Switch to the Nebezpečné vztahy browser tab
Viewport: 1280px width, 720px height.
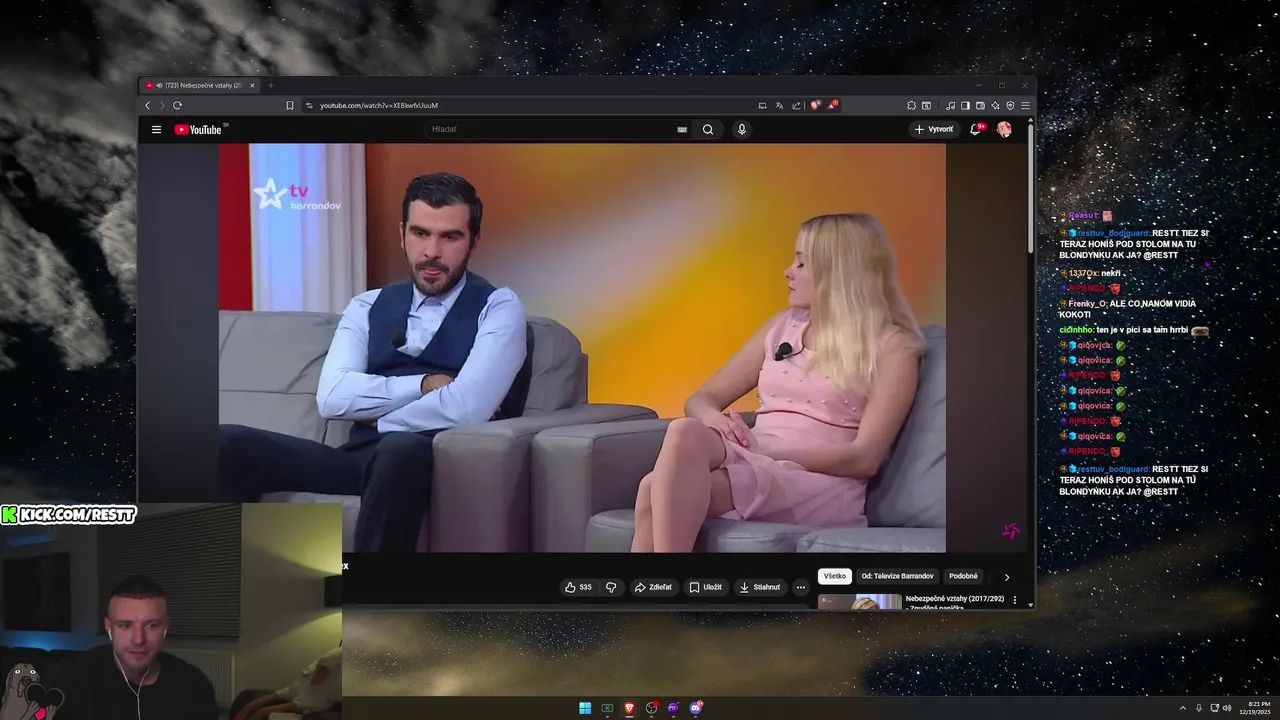[200, 85]
